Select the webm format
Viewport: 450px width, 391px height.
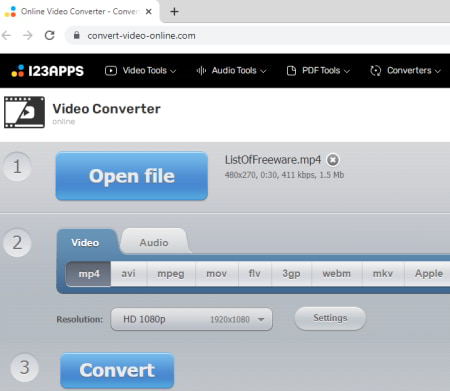(x=337, y=274)
